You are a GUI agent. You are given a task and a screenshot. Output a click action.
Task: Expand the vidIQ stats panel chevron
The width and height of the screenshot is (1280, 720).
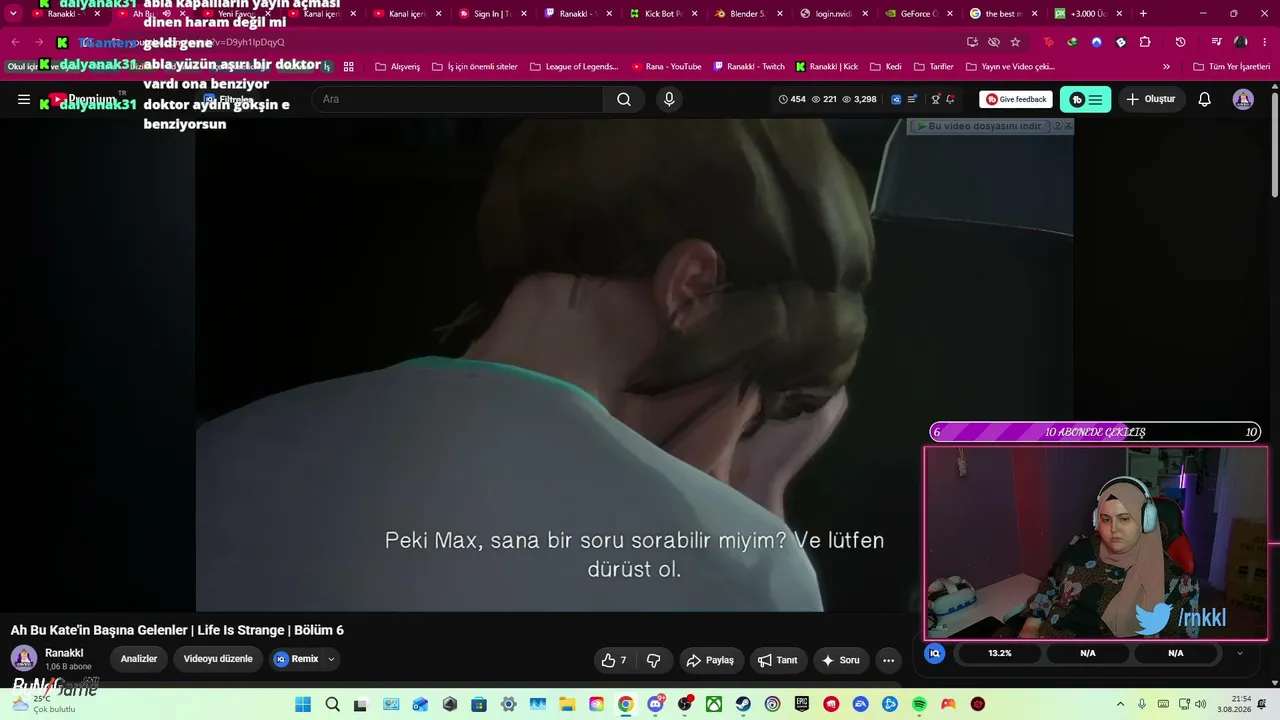[1240, 653]
